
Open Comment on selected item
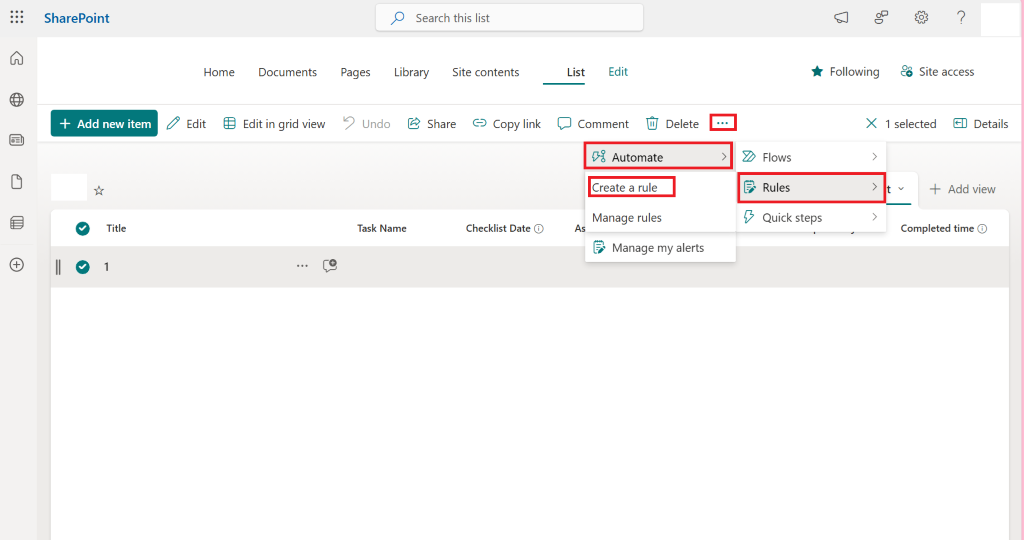(x=593, y=123)
